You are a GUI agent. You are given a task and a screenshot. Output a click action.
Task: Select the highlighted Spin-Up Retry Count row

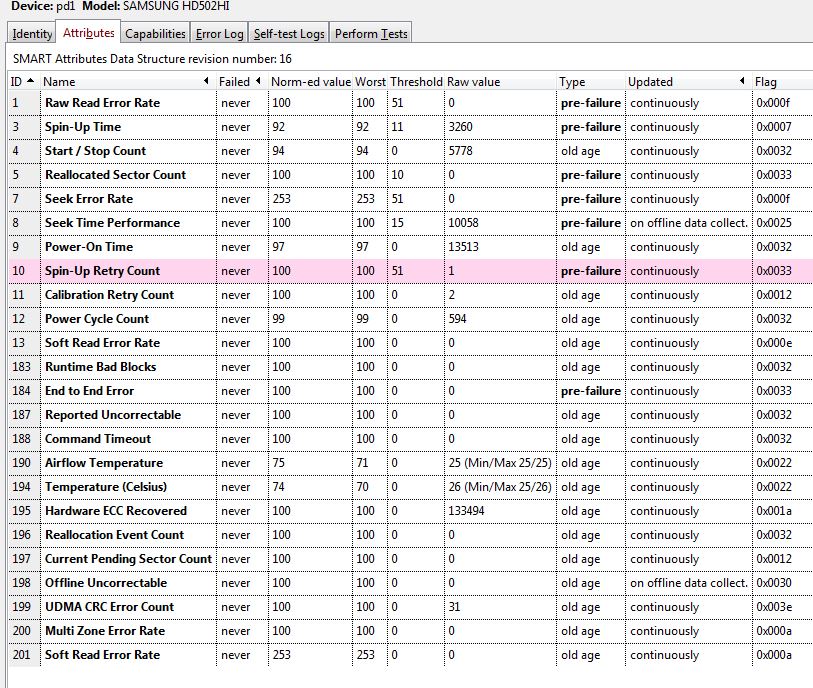tap(102, 271)
